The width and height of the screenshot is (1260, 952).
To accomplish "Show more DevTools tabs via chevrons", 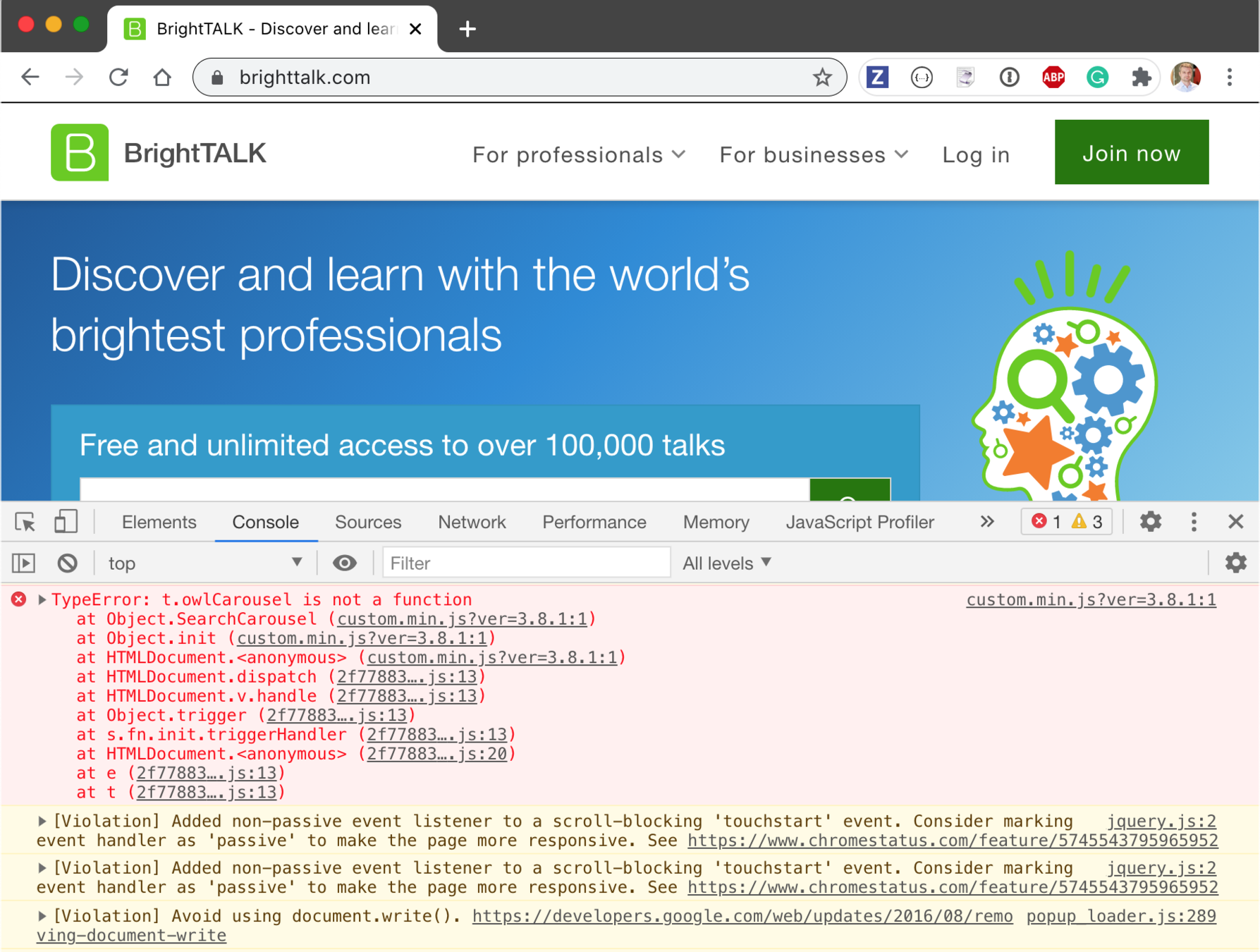I will (x=987, y=522).
